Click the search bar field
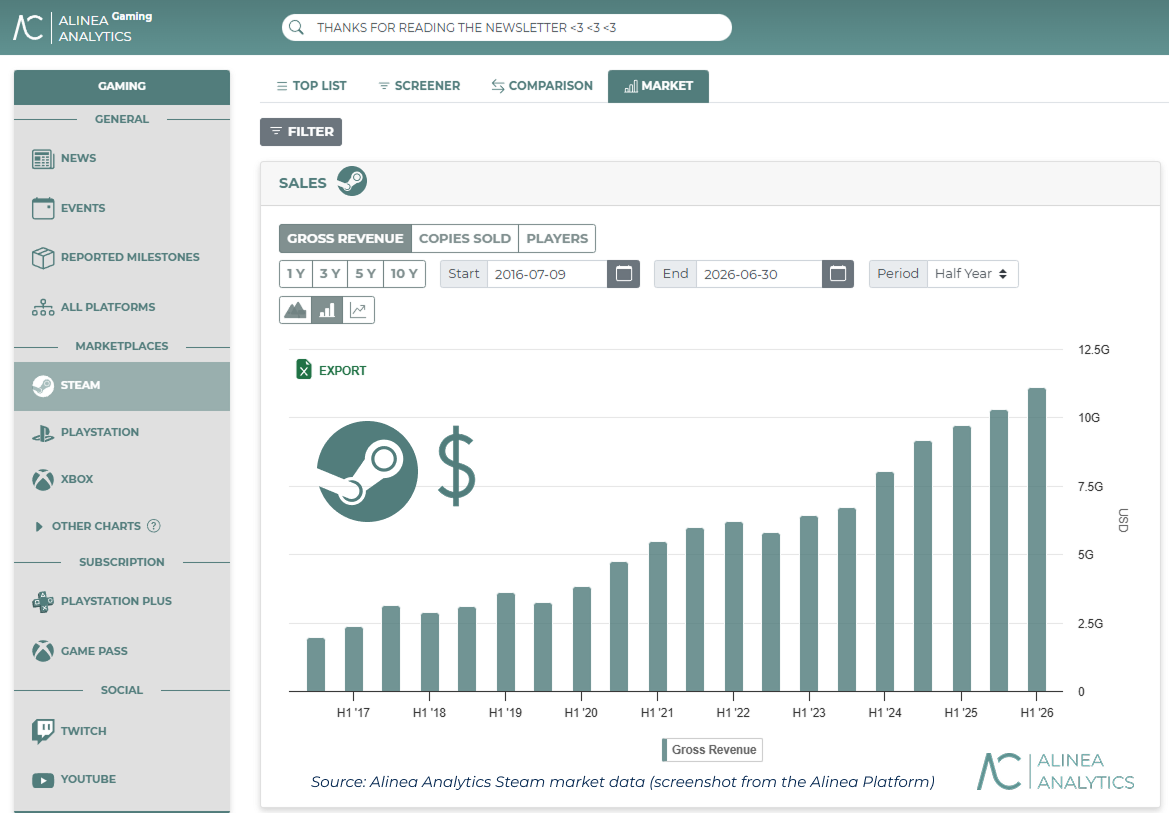This screenshot has height=813, width=1169. 507,28
